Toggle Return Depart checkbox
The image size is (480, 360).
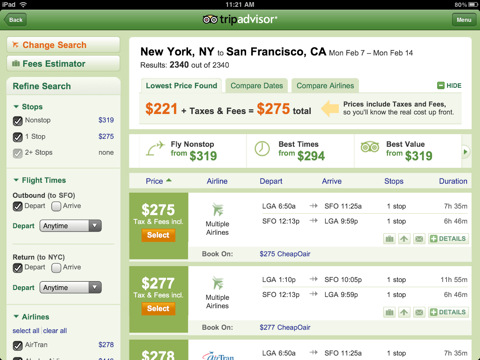pyautogui.click(x=18, y=268)
